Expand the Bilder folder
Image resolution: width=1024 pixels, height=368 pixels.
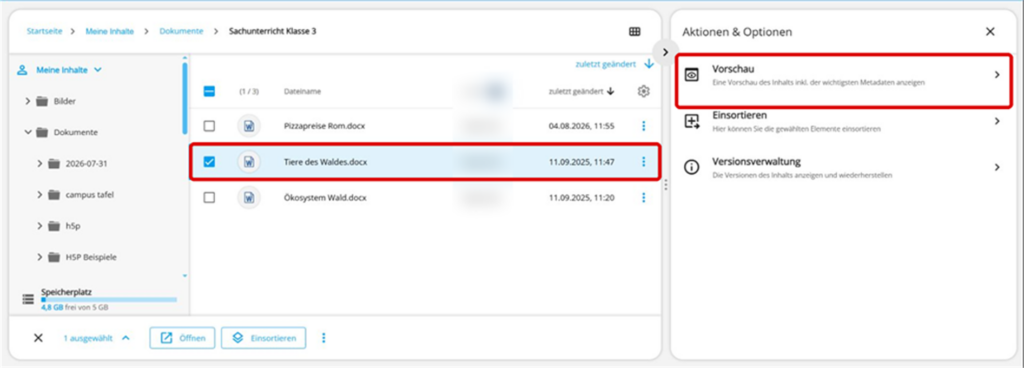(x=27, y=101)
